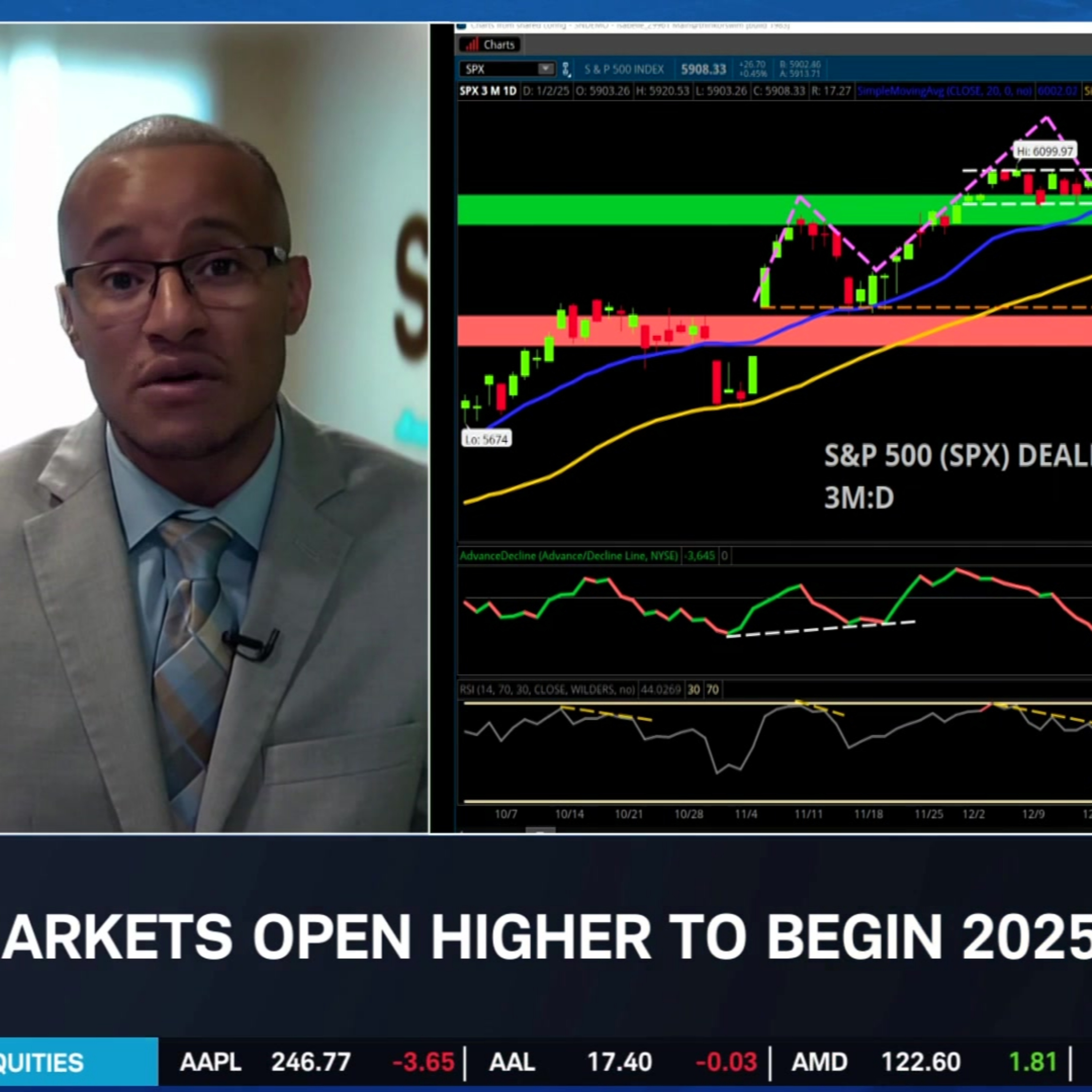Click the AdvanceDecline study title
This screenshot has height=1092, width=1092.
568,555
